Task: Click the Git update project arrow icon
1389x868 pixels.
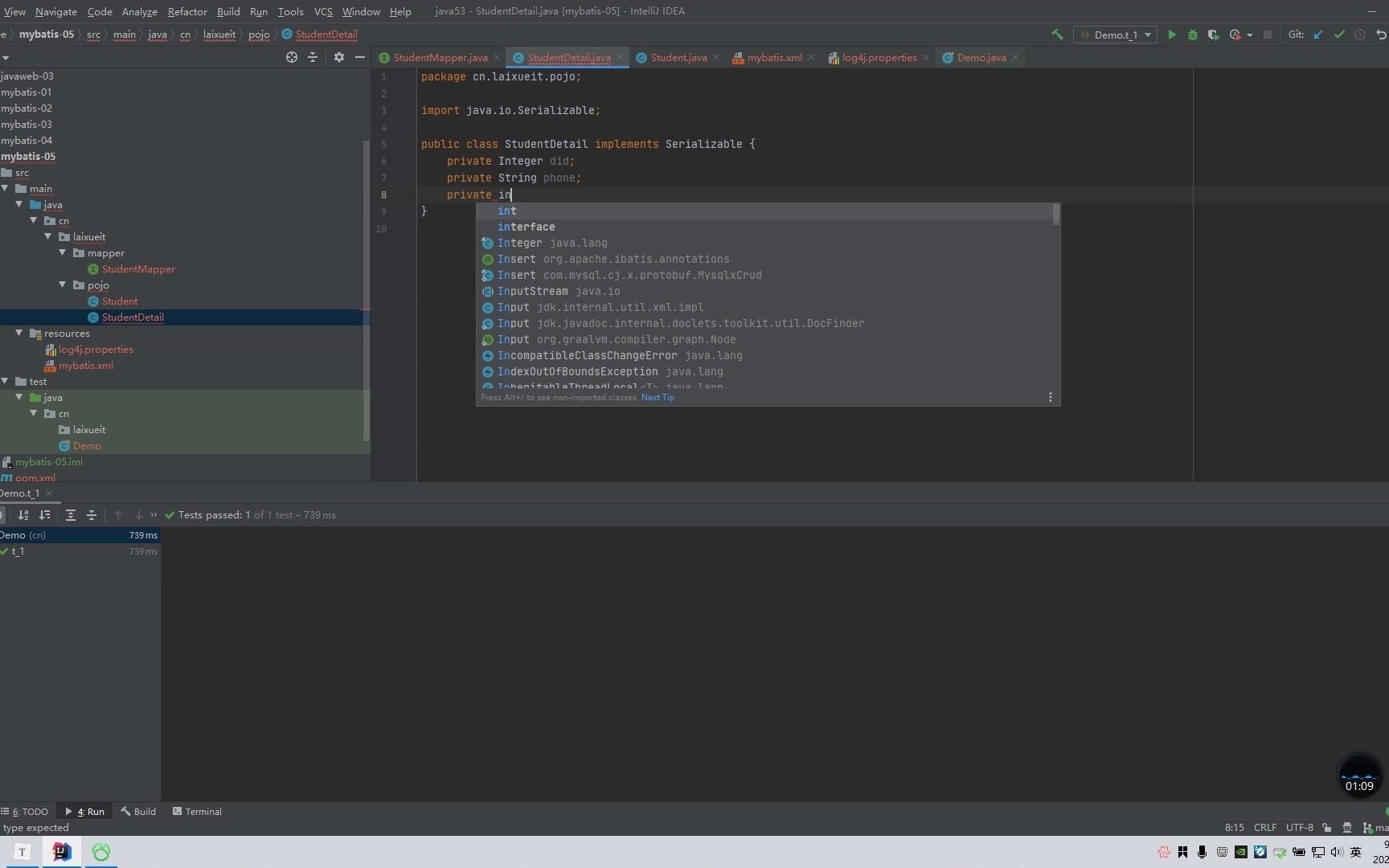Action: point(1318,35)
